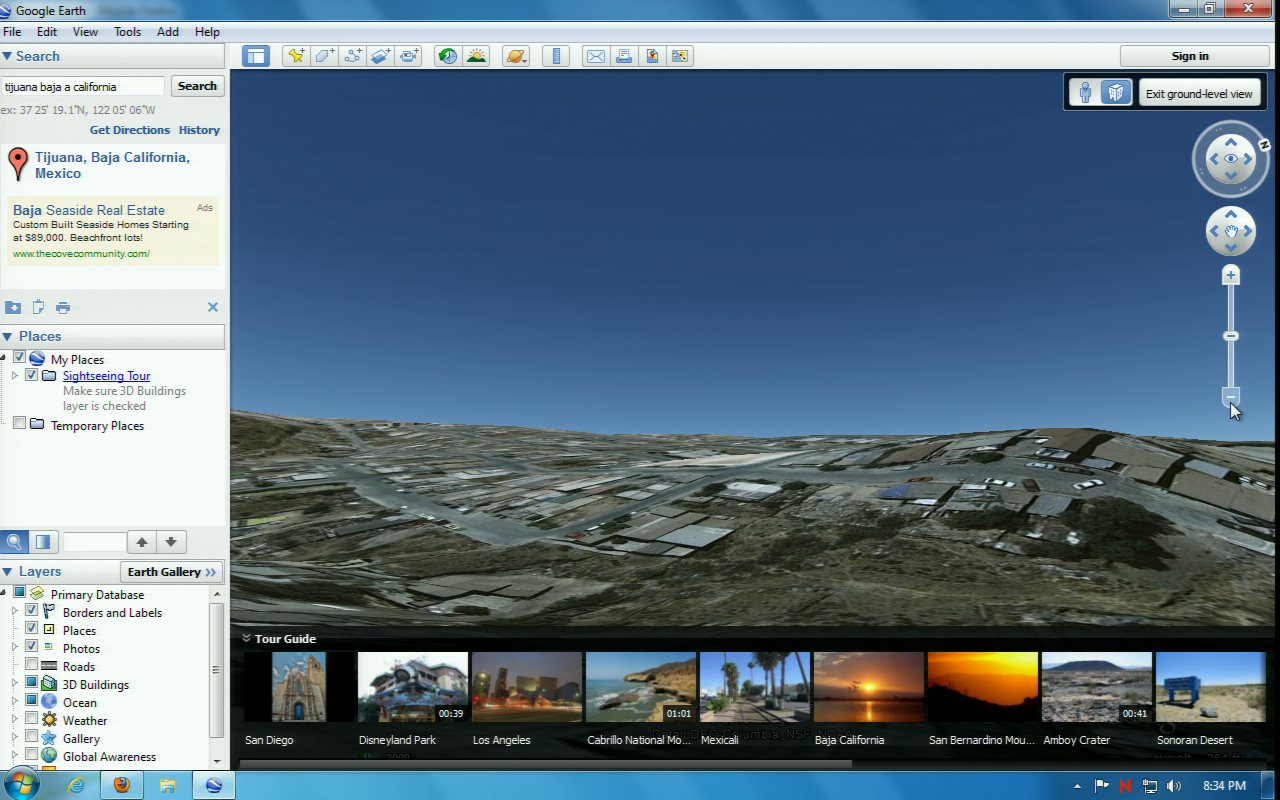
Task: Open the ruler measurement tool
Action: click(556, 56)
